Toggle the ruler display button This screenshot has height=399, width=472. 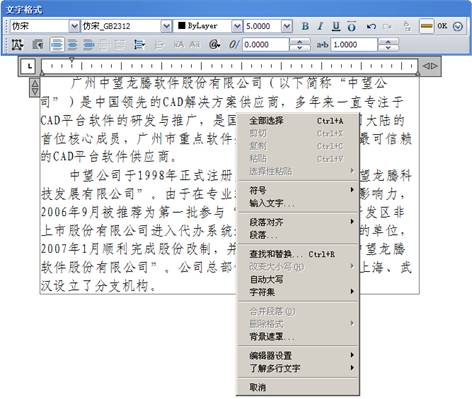[x=427, y=26]
